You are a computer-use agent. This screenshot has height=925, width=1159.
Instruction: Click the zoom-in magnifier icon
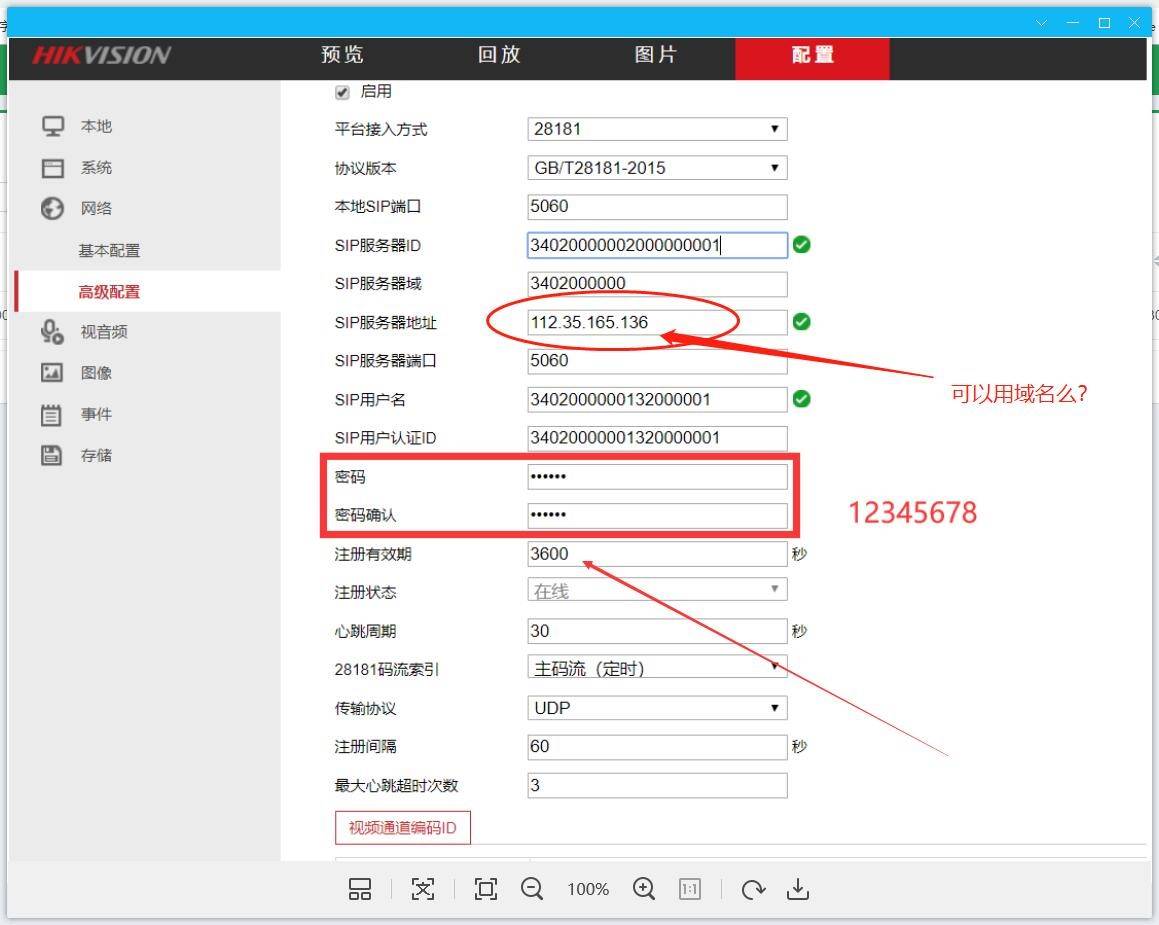click(644, 888)
